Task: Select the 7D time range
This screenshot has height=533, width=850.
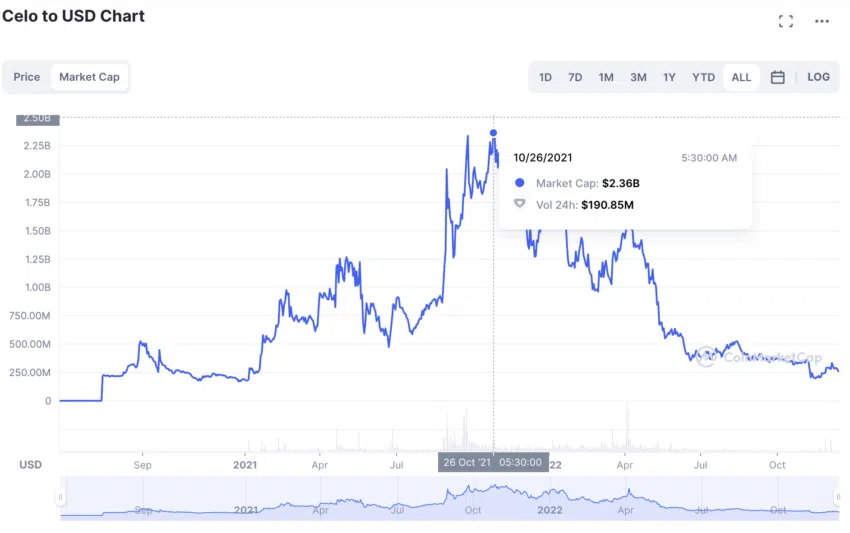Action: point(575,78)
